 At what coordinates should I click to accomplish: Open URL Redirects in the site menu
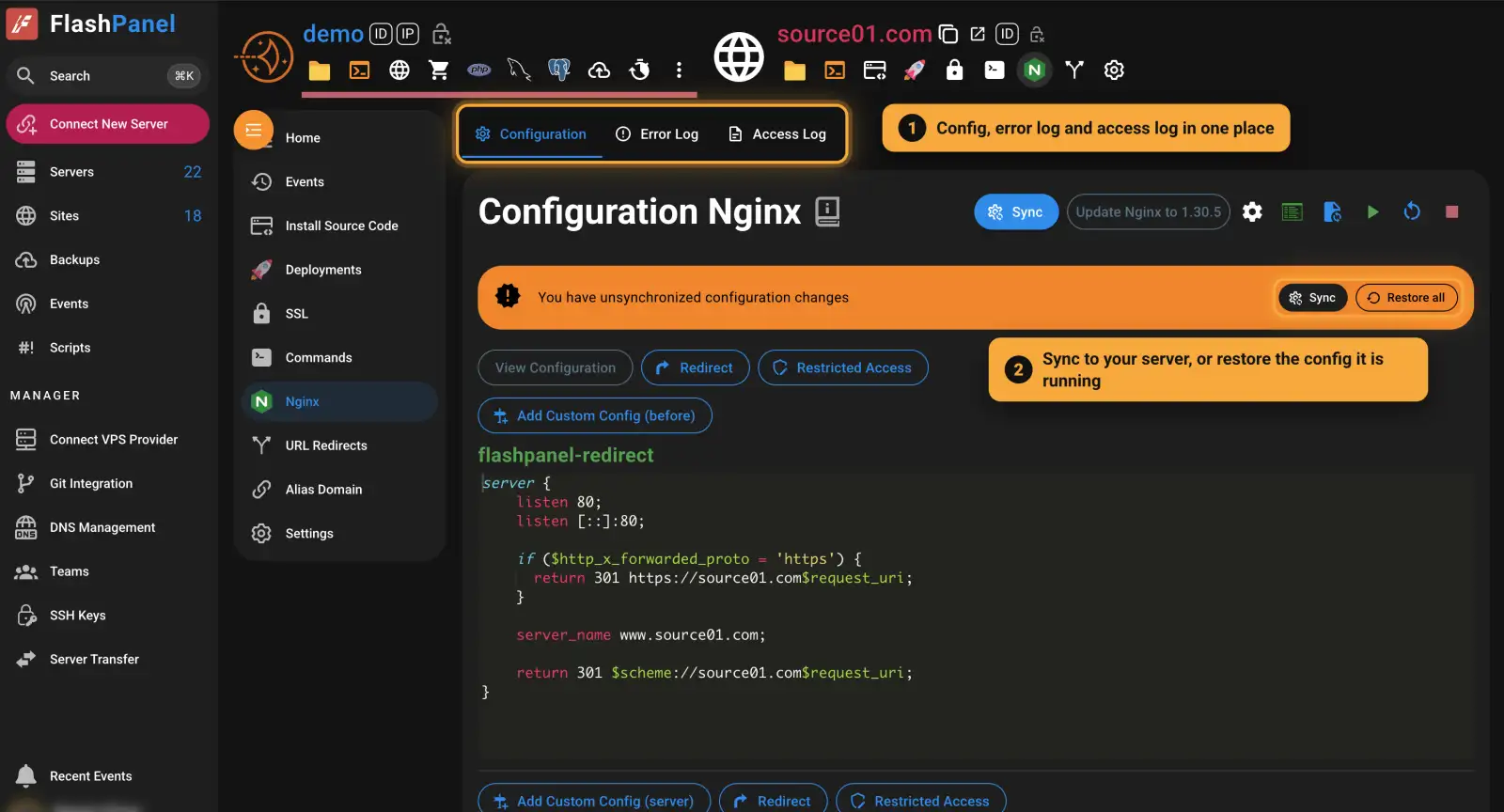(x=339, y=445)
